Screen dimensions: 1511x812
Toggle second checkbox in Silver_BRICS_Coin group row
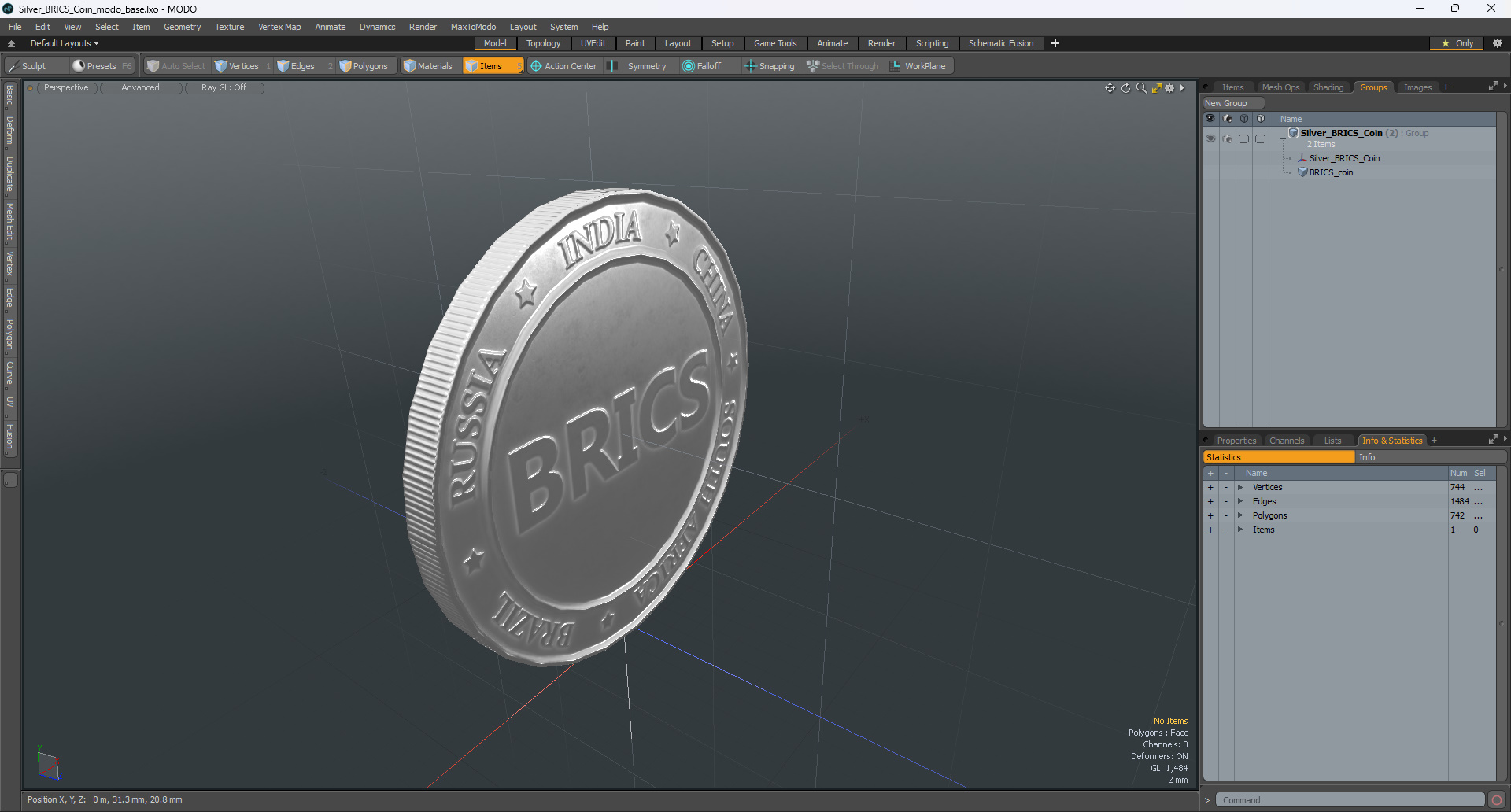[x=1260, y=138]
